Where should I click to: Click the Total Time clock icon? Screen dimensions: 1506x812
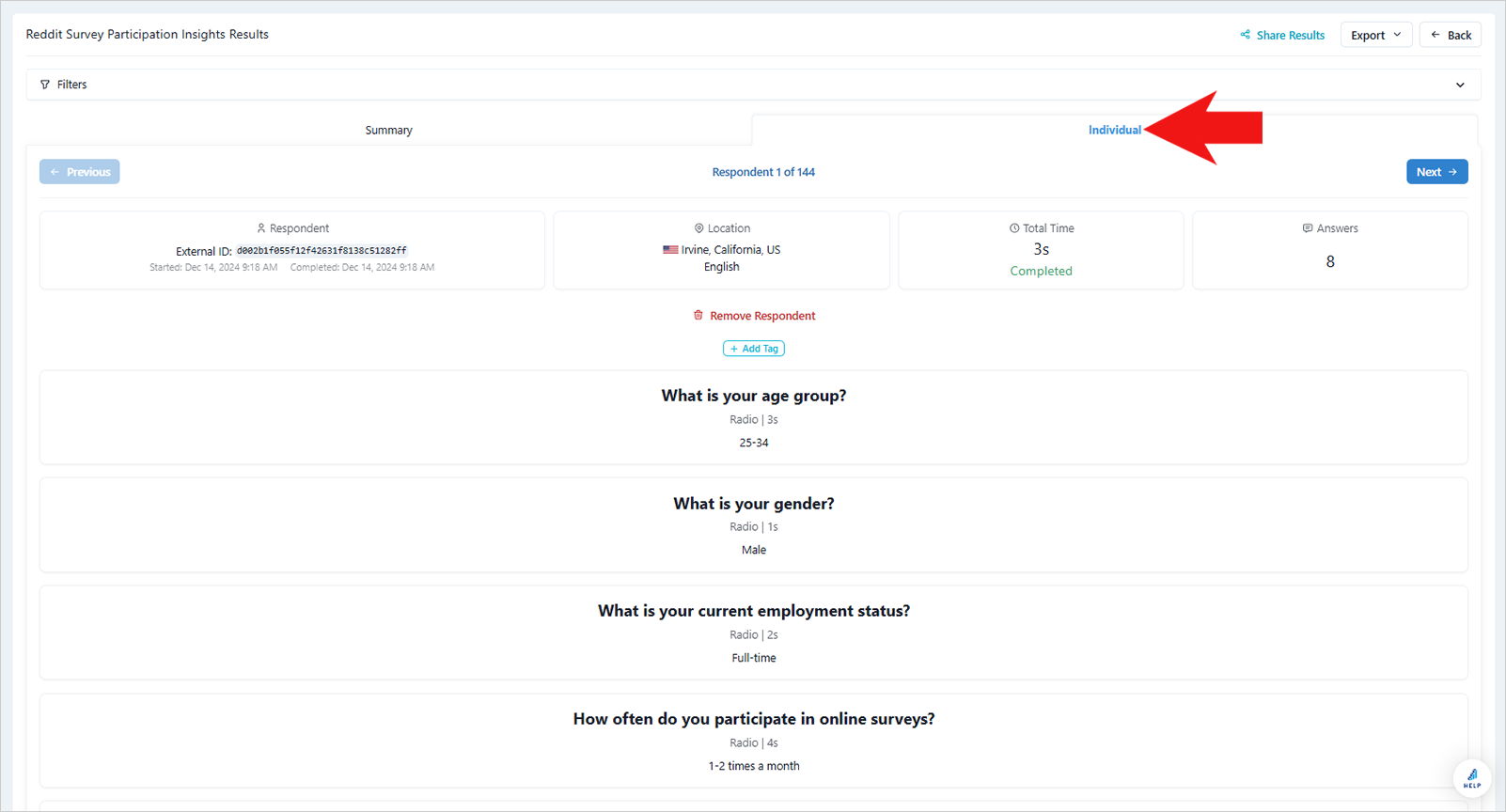click(1014, 228)
